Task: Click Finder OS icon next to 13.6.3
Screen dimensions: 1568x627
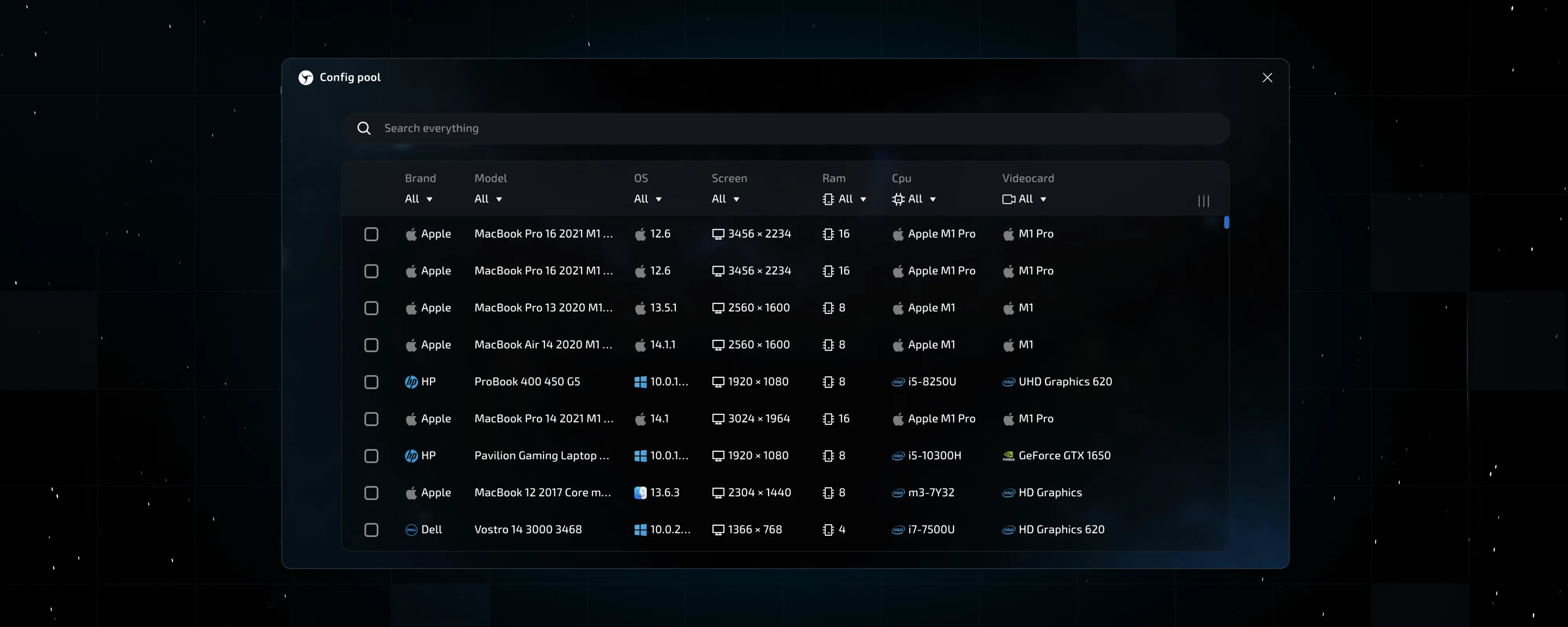Action: pyautogui.click(x=641, y=493)
